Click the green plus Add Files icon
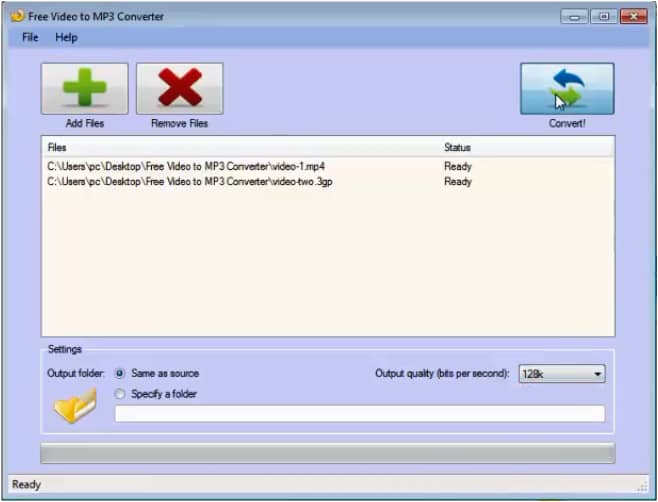This screenshot has height=502, width=658. (84, 88)
